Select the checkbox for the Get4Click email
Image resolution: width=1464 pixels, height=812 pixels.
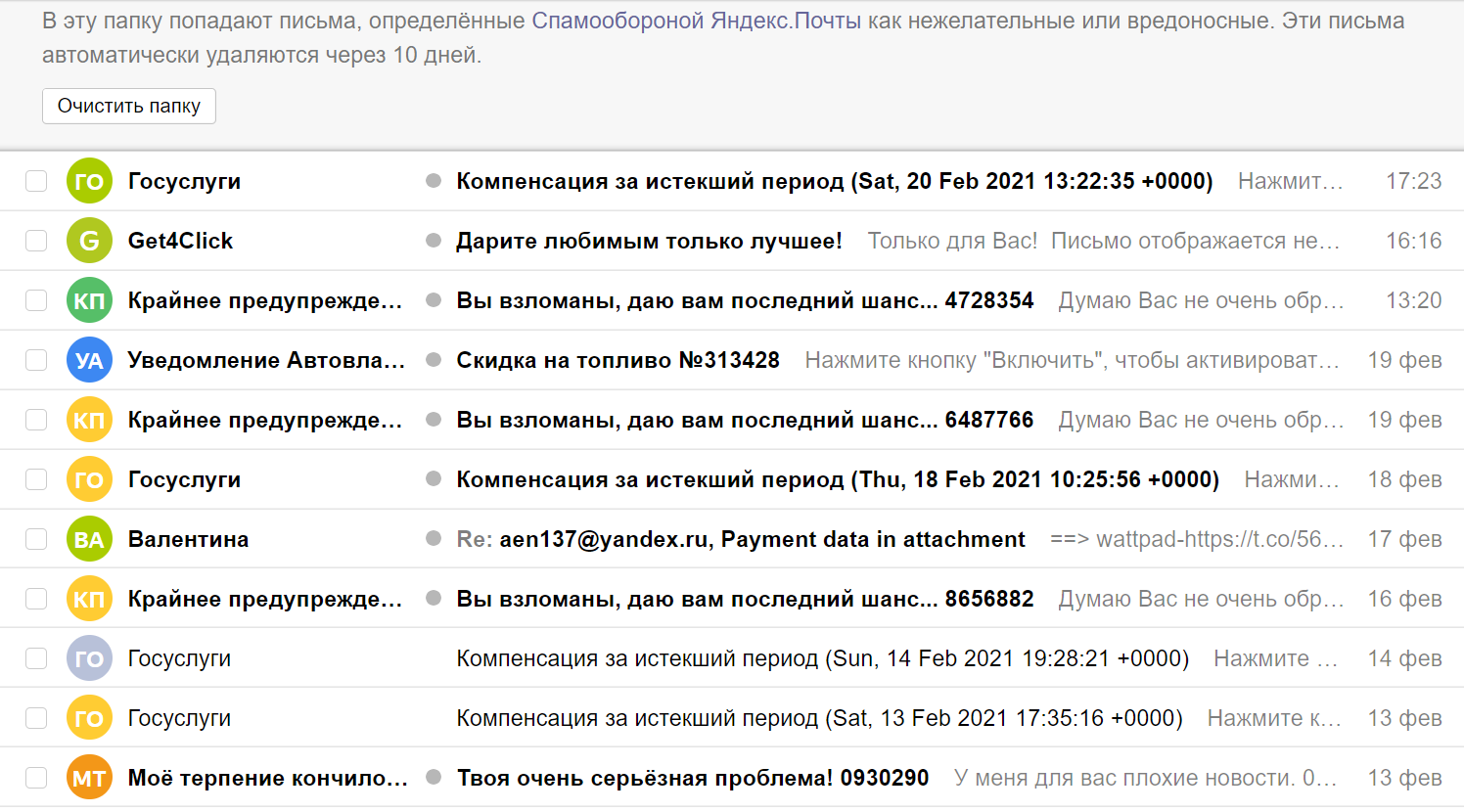coord(36,241)
